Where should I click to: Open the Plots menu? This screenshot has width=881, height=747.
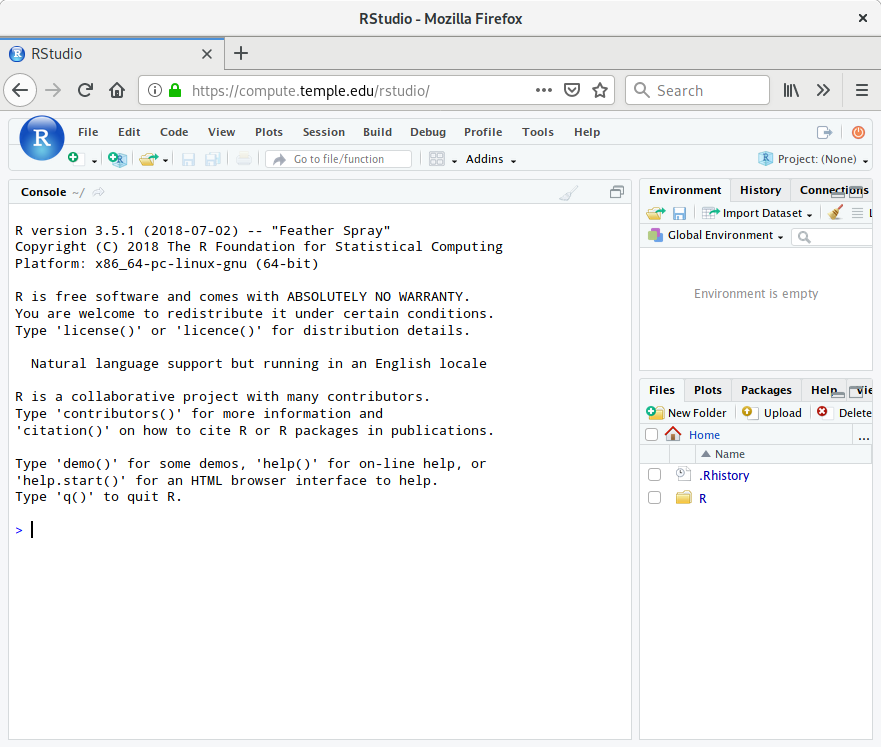(x=269, y=132)
